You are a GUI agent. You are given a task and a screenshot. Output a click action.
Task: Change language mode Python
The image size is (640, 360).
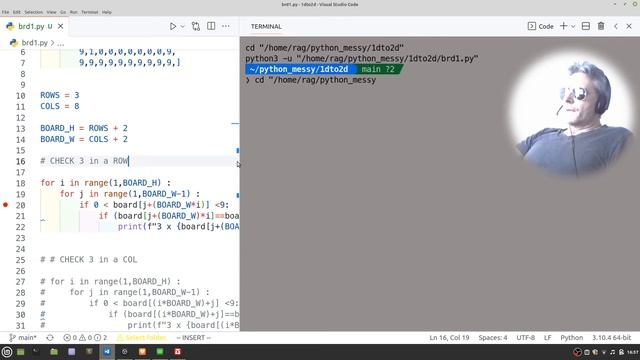pyautogui.click(x=571, y=338)
